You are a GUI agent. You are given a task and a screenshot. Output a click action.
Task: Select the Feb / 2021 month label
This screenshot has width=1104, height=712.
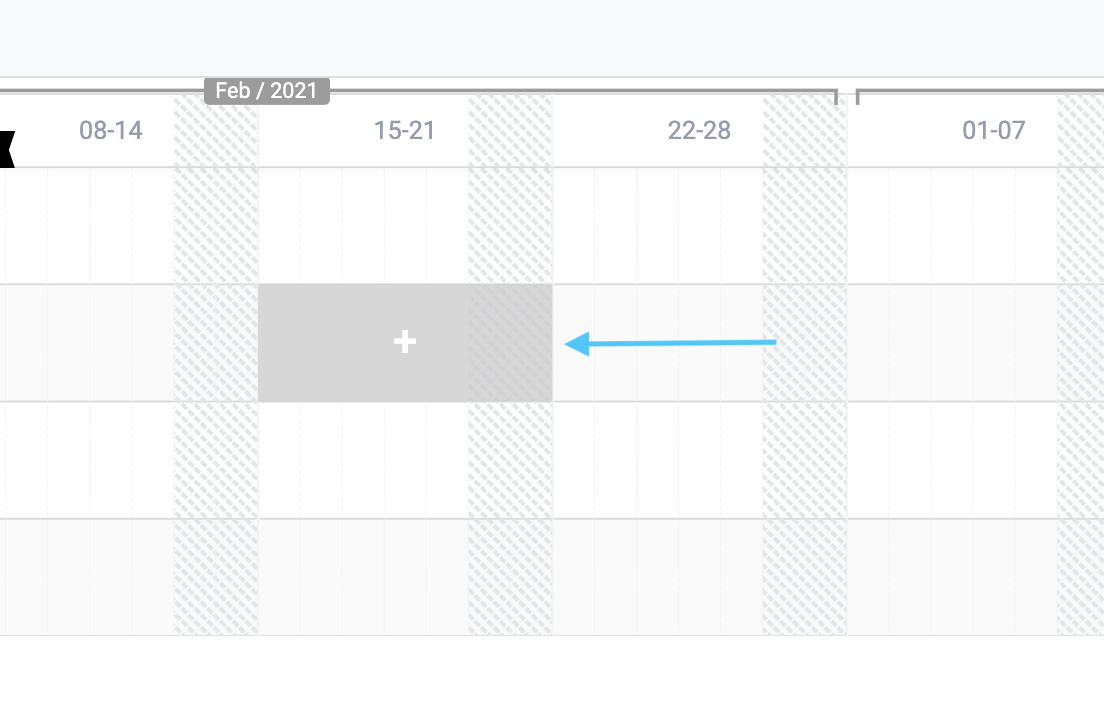tap(267, 91)
